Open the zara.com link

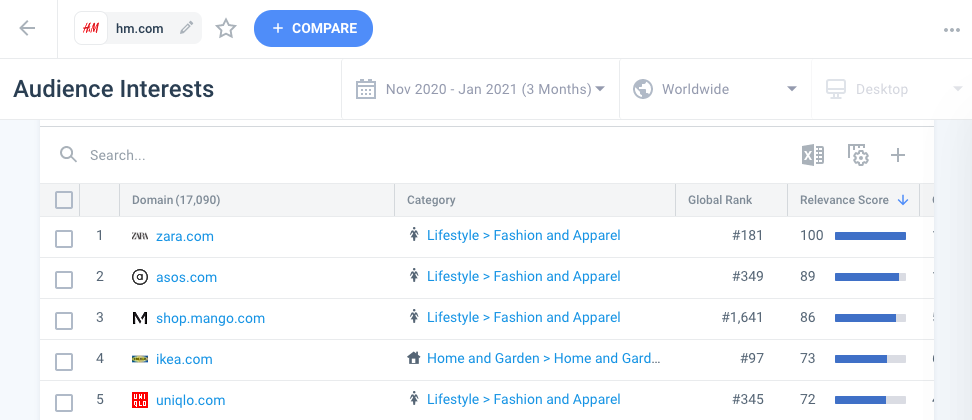185,236
